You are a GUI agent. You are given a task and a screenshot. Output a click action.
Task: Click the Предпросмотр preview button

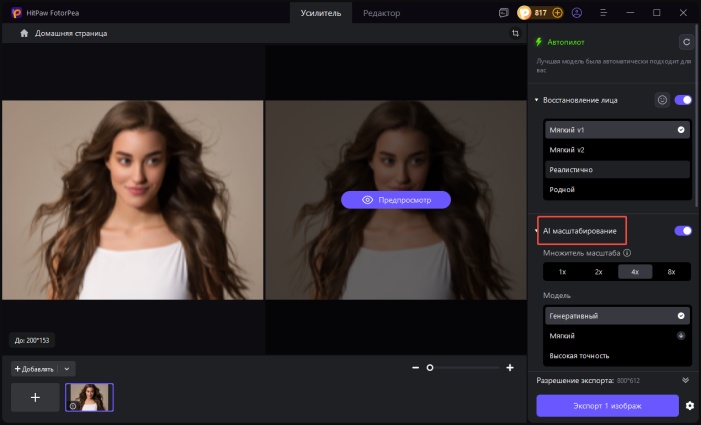pyautogui.click(x=396, y=200)
